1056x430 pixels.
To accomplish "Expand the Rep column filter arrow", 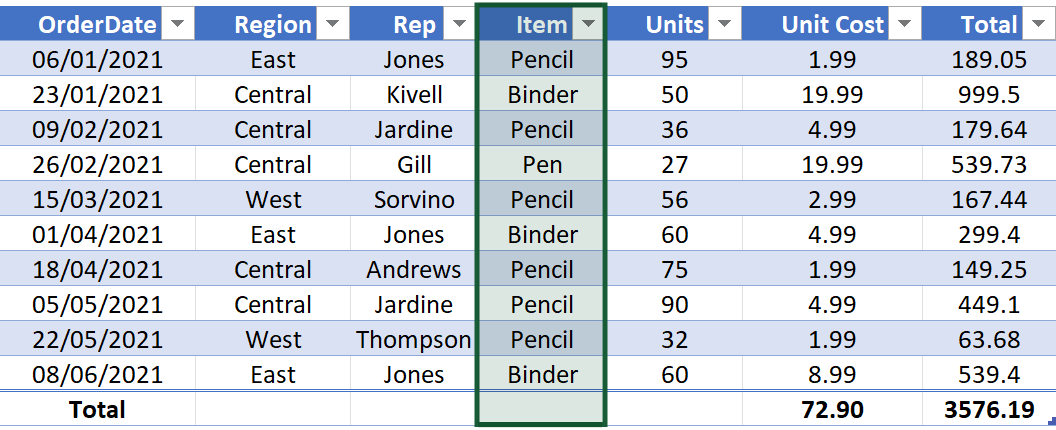I will coord(455,25).
